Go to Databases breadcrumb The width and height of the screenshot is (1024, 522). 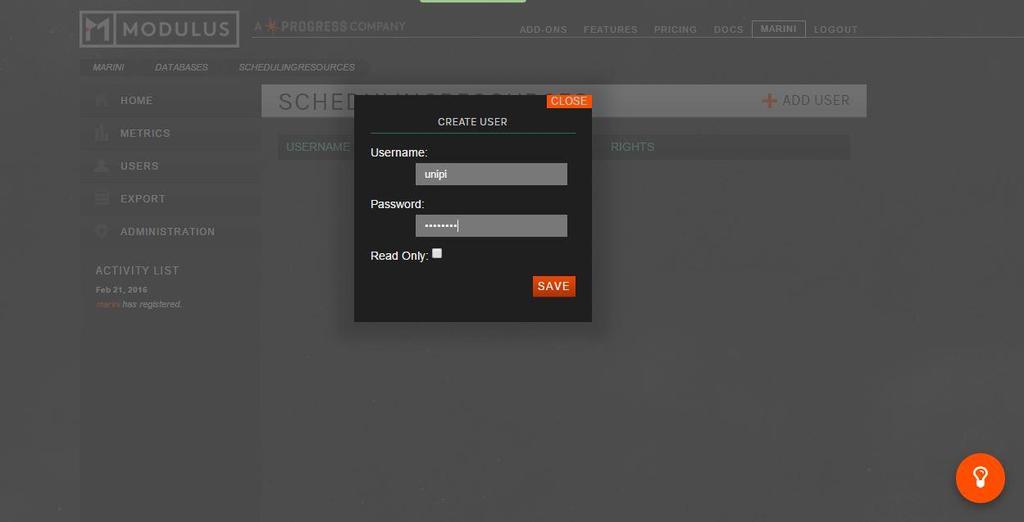(182, 67)
